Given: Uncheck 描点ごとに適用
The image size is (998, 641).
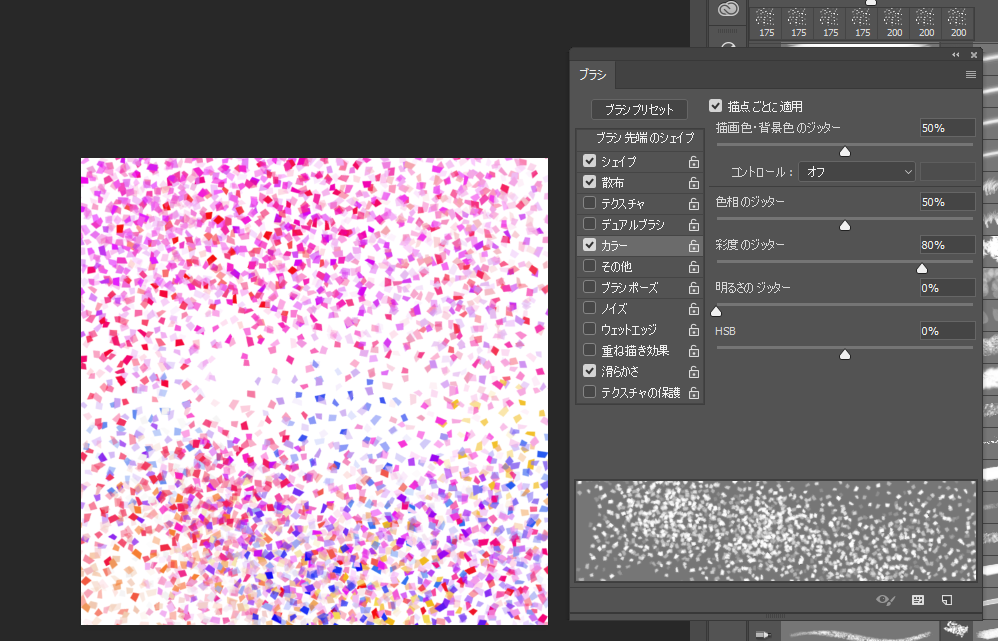Looking at the screenshot, I should point(716,104).
